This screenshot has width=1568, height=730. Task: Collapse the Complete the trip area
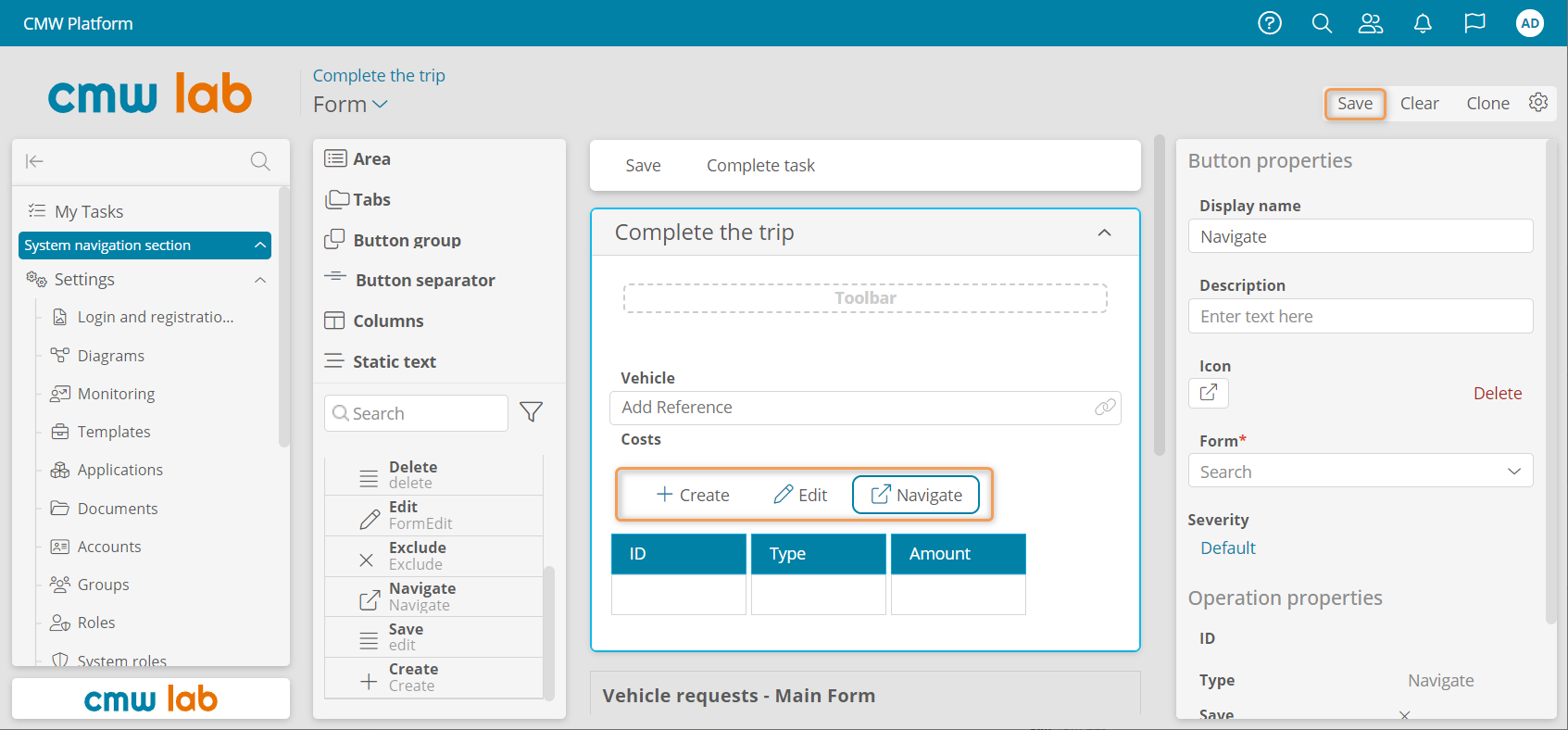1104,233
